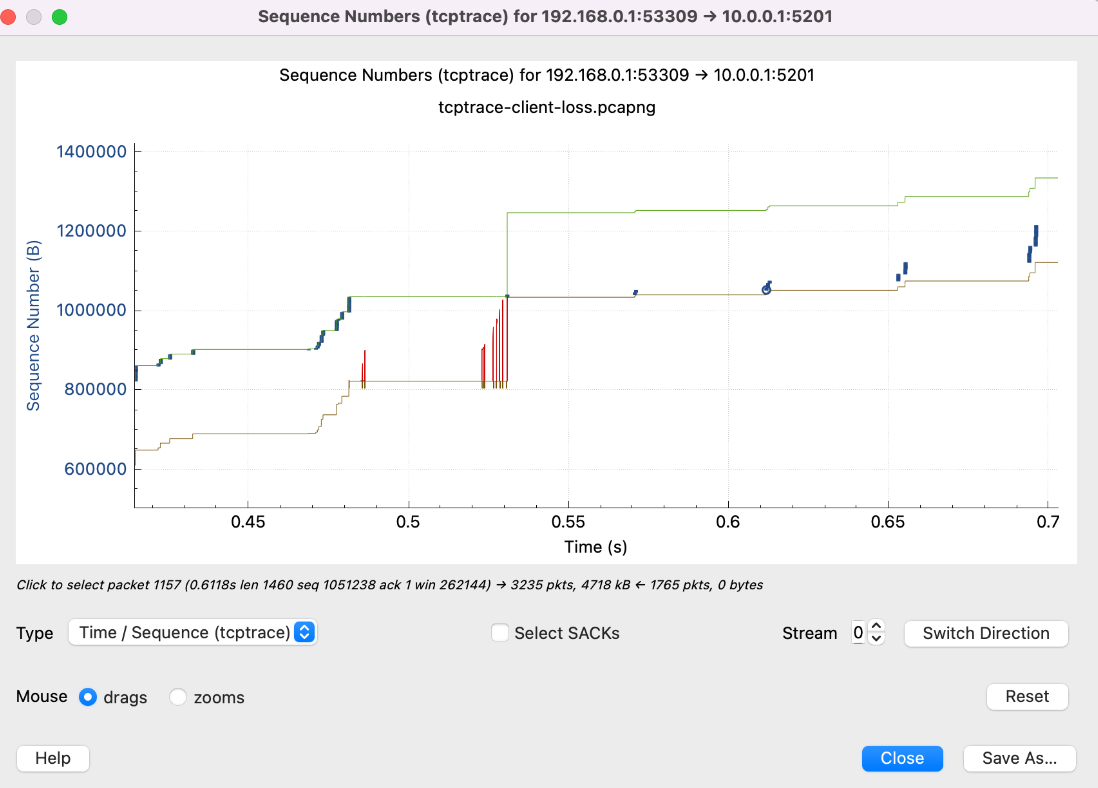
Task: Click the blue data segments near 0.695s
Action: pos(1035,236)
